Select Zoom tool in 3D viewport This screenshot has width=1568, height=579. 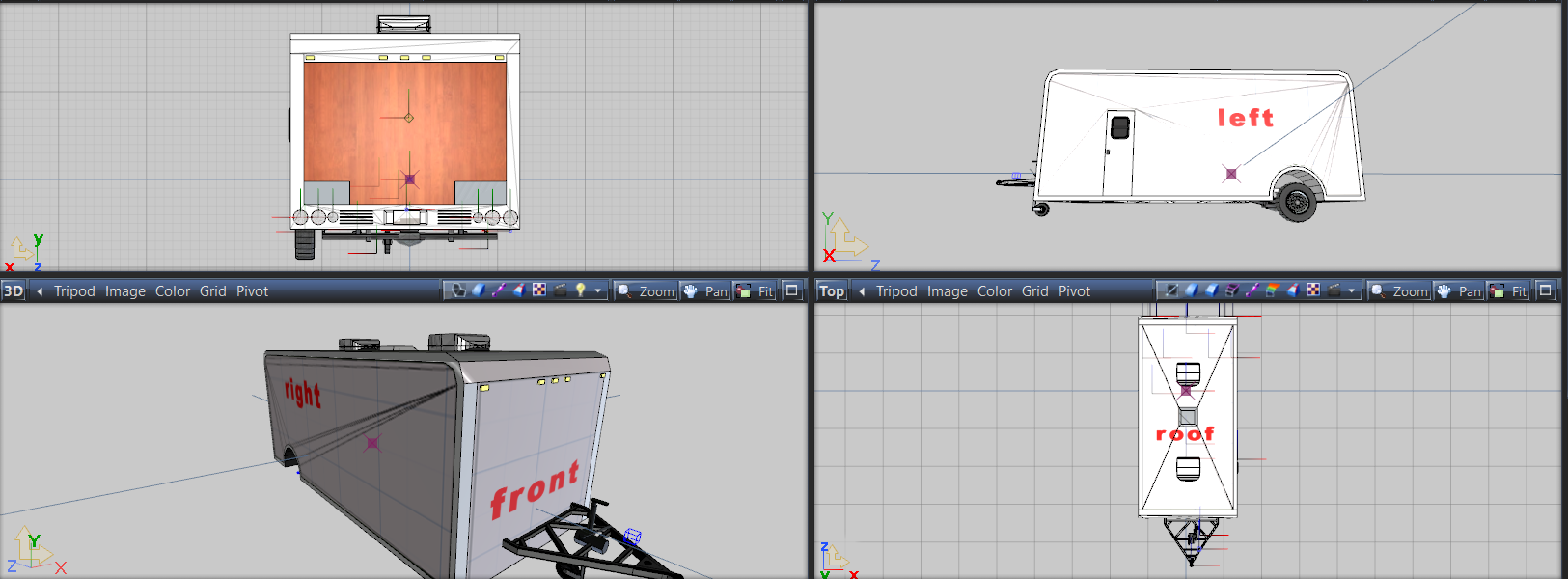(646, 291)
